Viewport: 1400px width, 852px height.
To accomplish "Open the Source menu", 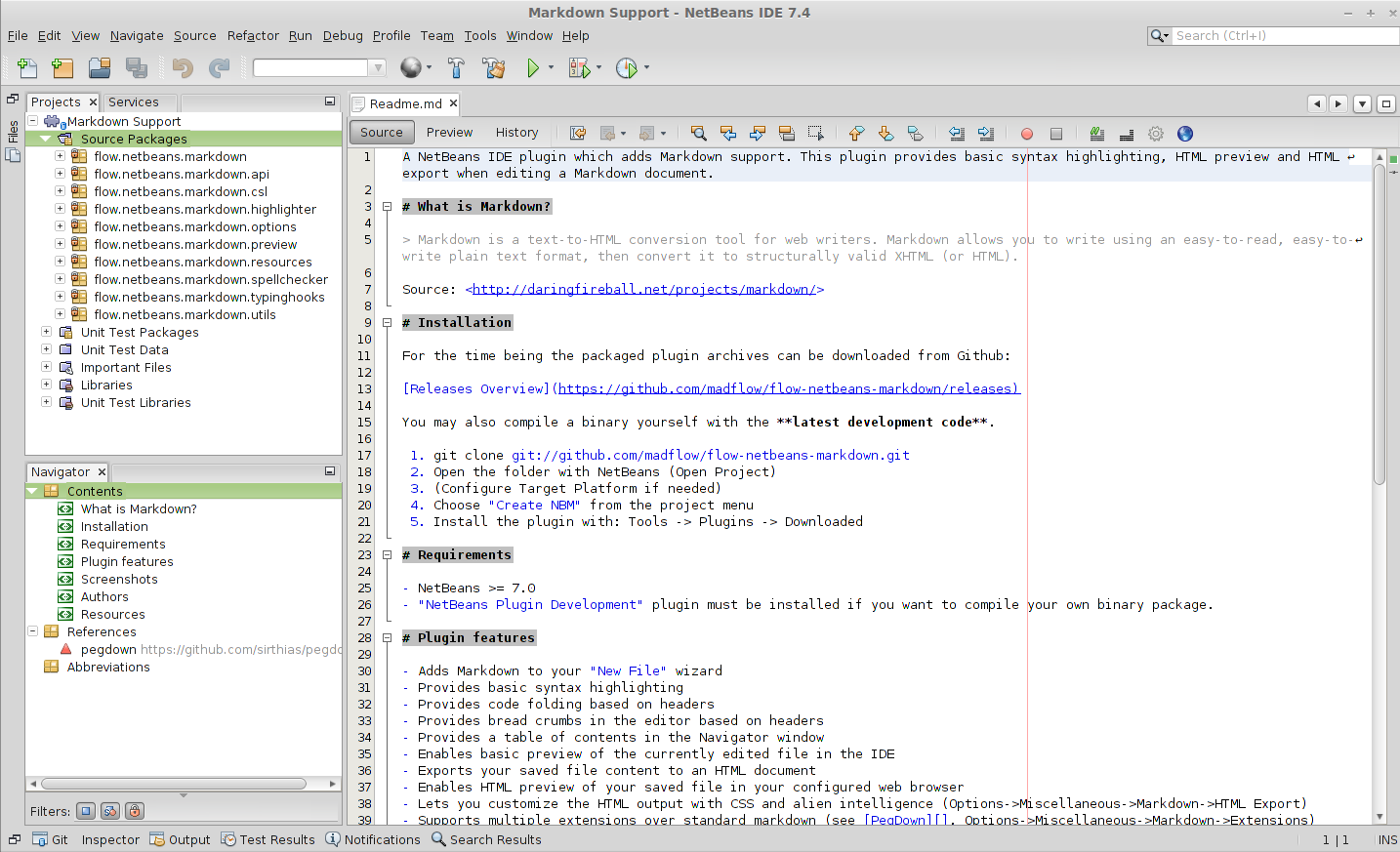I will 195,35.
